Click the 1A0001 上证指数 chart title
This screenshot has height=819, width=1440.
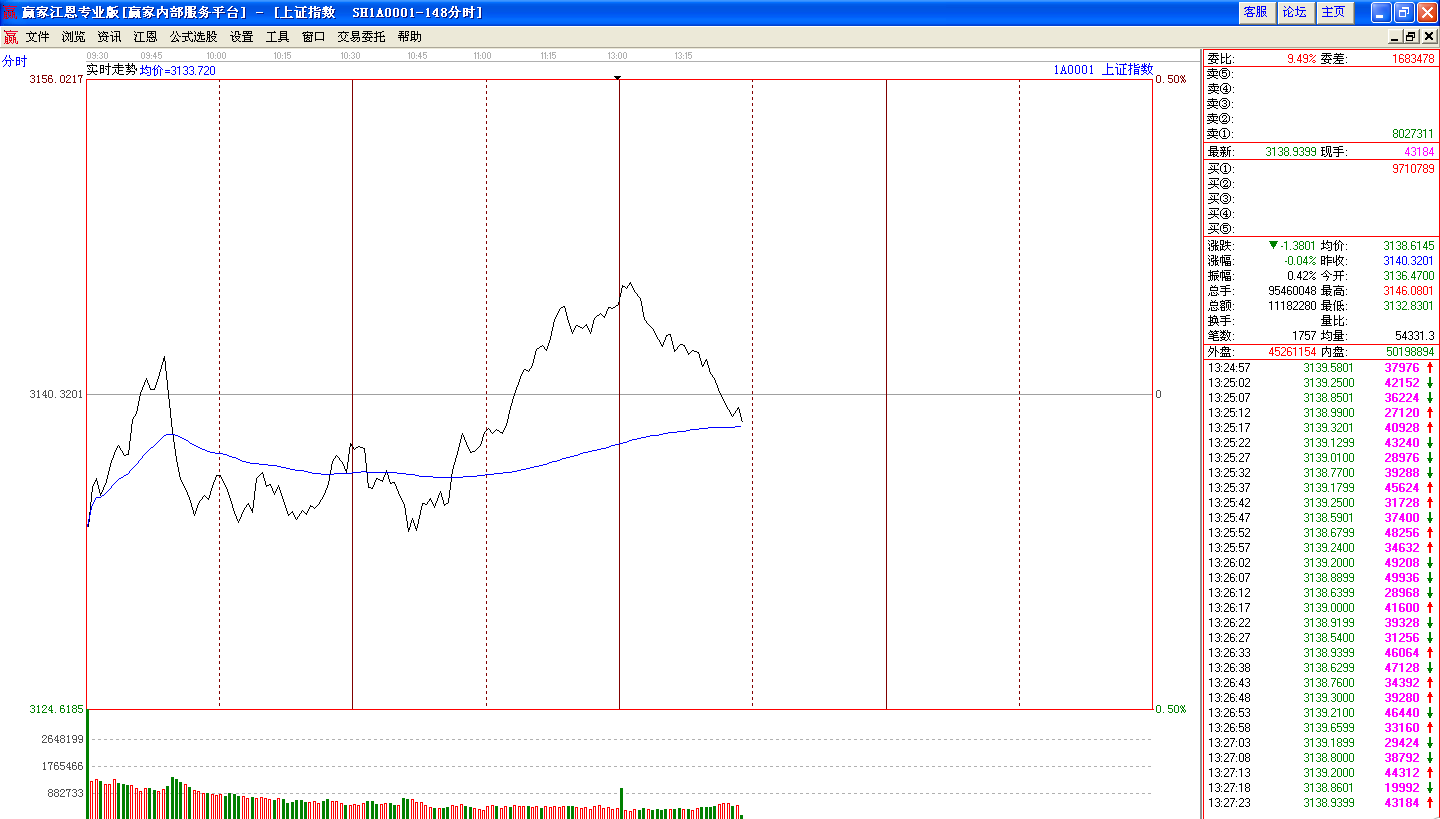(x=1103, y=70)
